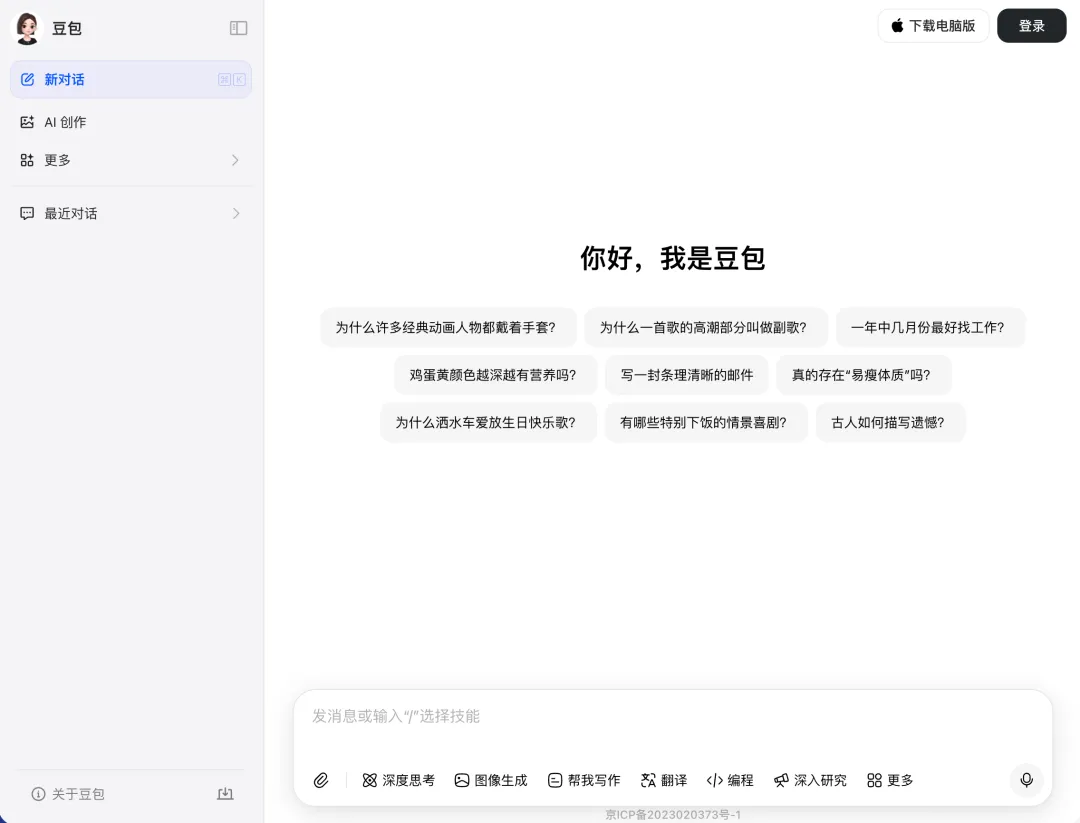Viewport: 1080px width, 823px height.
Task: Select suggestion 一年中几月份最好找工作?
Action: coord(931,327)
